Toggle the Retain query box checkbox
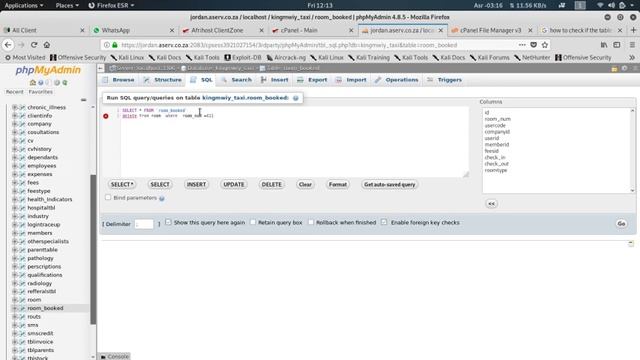 pos(253,222)
